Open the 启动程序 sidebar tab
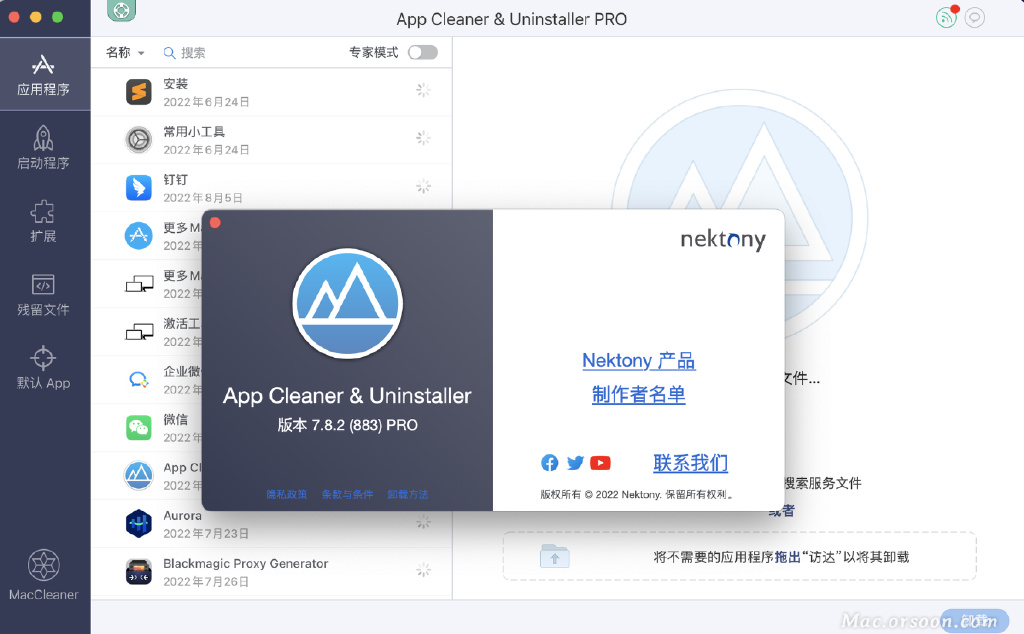 [43, 148]
